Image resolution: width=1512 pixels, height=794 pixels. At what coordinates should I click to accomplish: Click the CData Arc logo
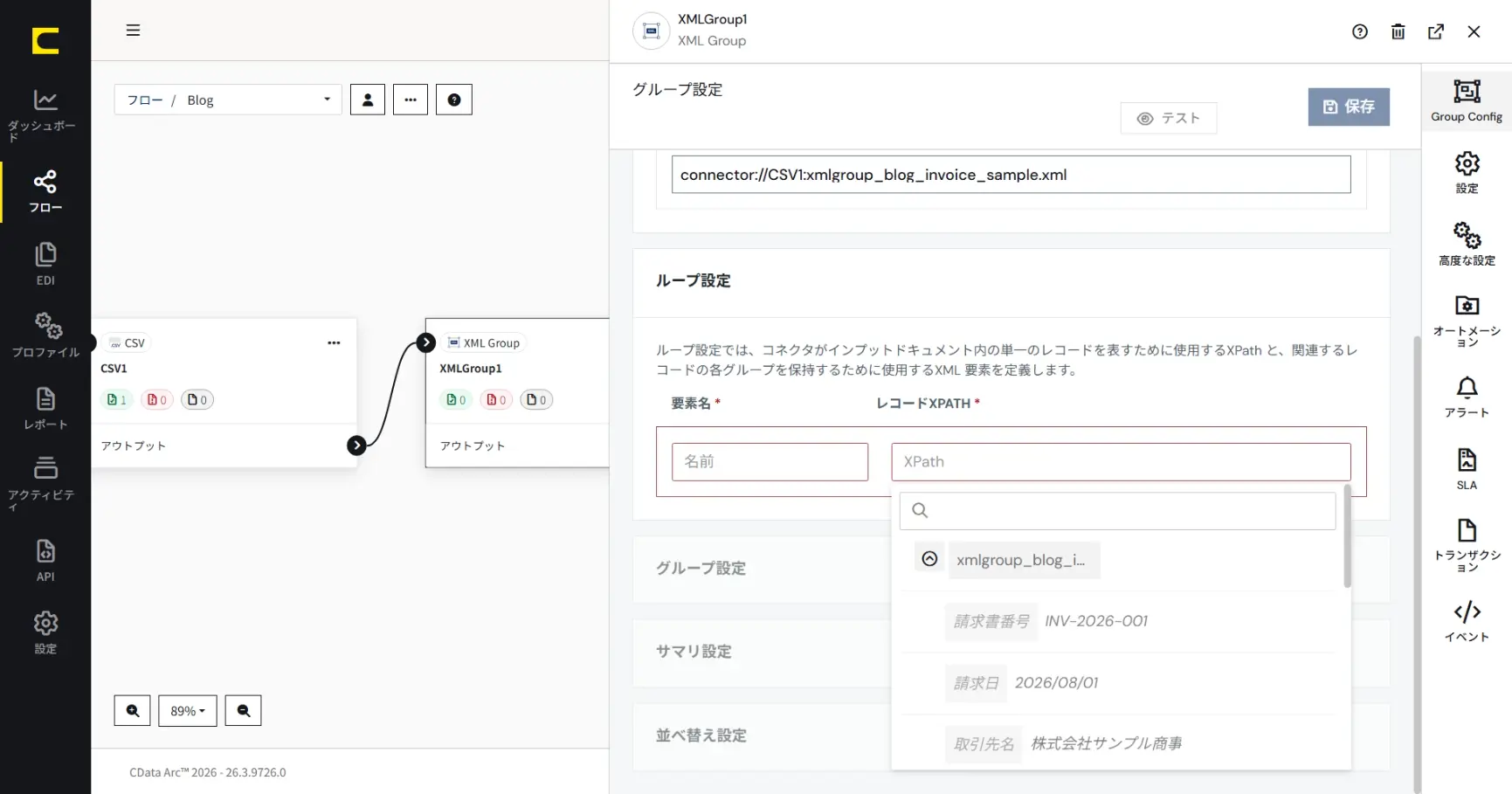[45, 40]
